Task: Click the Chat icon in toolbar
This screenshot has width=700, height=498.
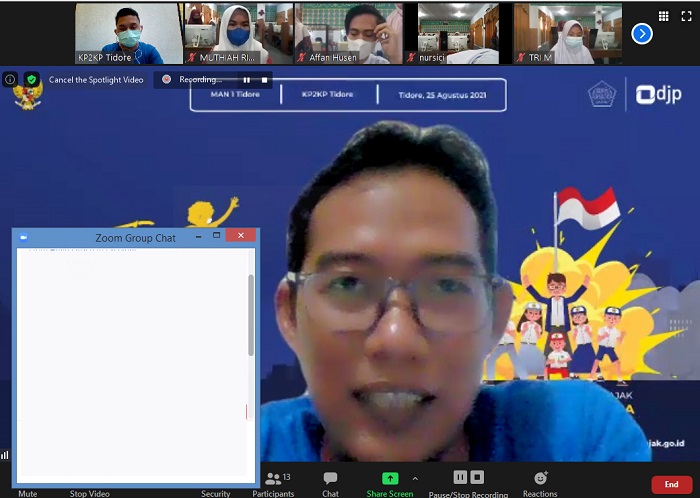Action: 330,480
